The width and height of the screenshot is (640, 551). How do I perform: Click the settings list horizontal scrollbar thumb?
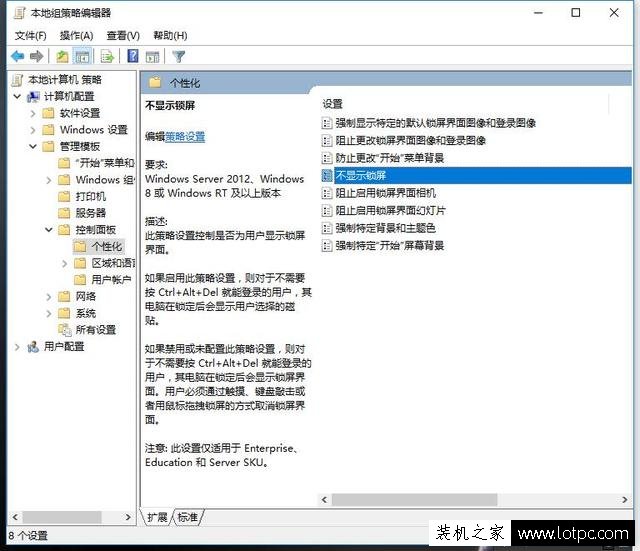click(414, 500)
